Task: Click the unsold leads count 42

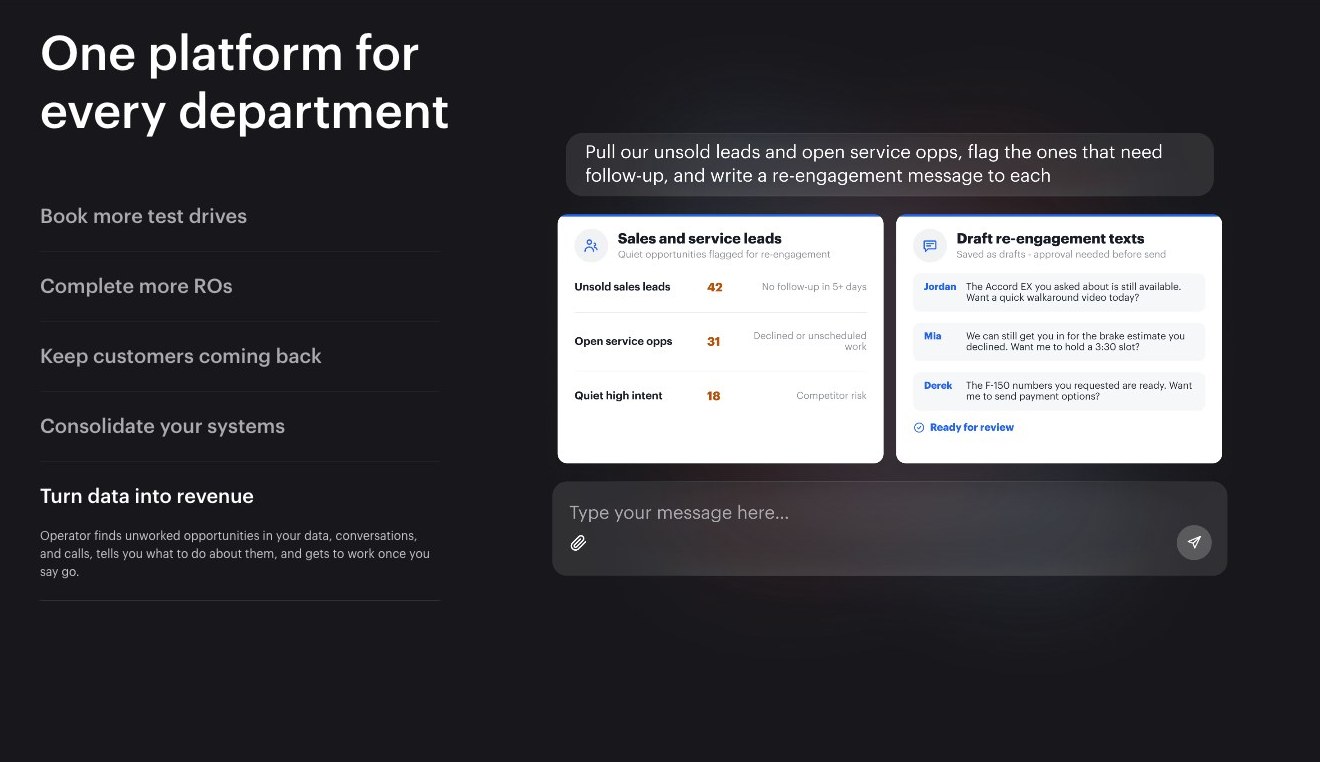Action: coord(714,287)
